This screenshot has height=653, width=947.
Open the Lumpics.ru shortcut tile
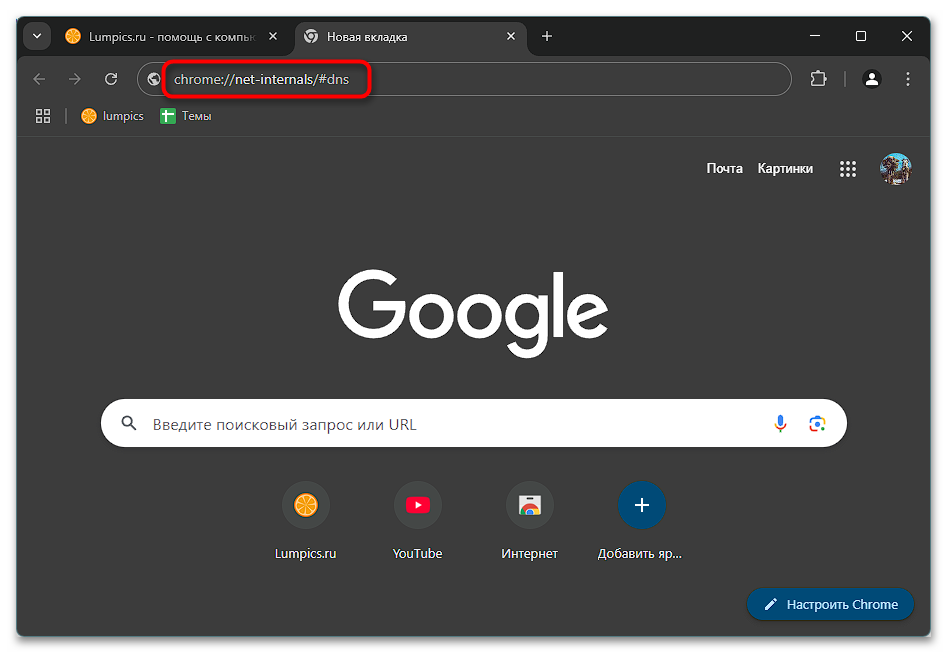306,521
